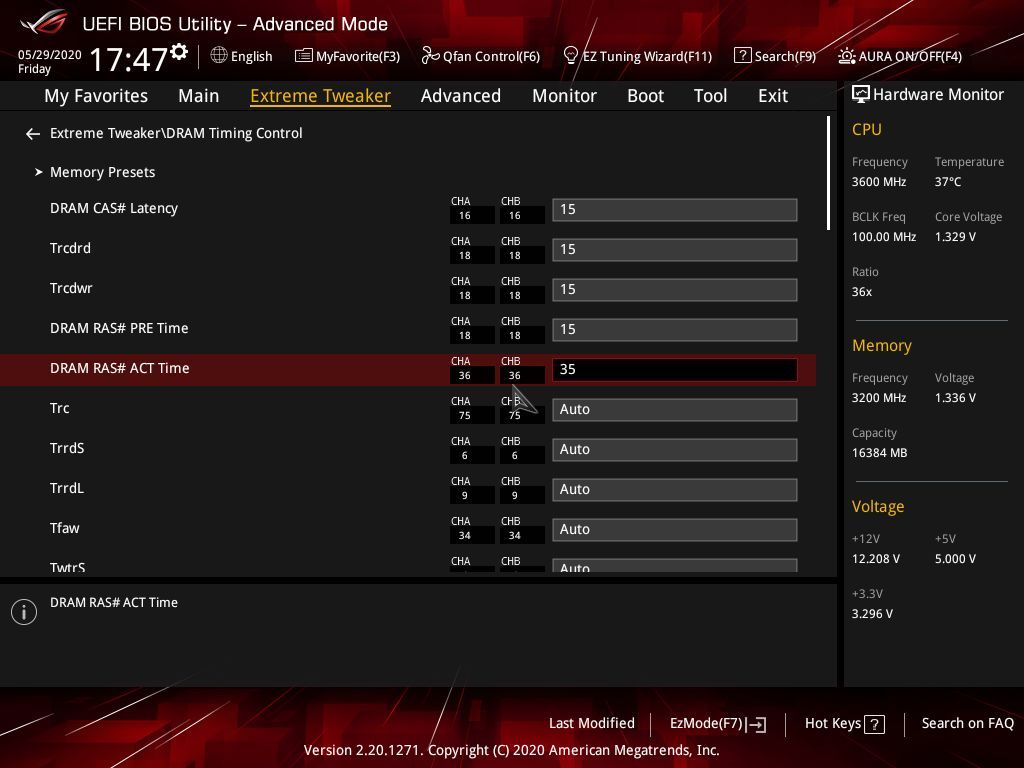Open the My Favorites tab
The image size is (1024, 768).
point(96,96)
